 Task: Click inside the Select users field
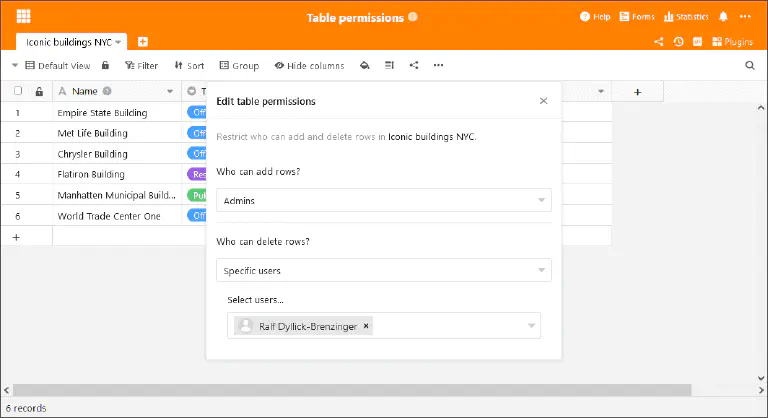[384, 325]
